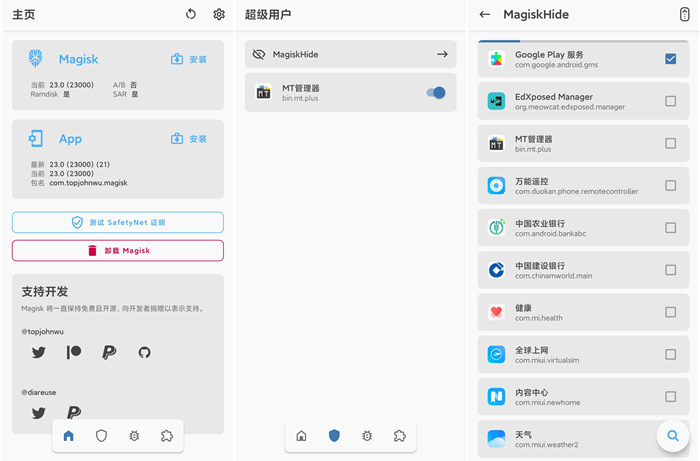Image resolution: width=700 pixels, height=461 pixels.
Task: Tap the refresh icon on home screen
Action: coord(191,14)
